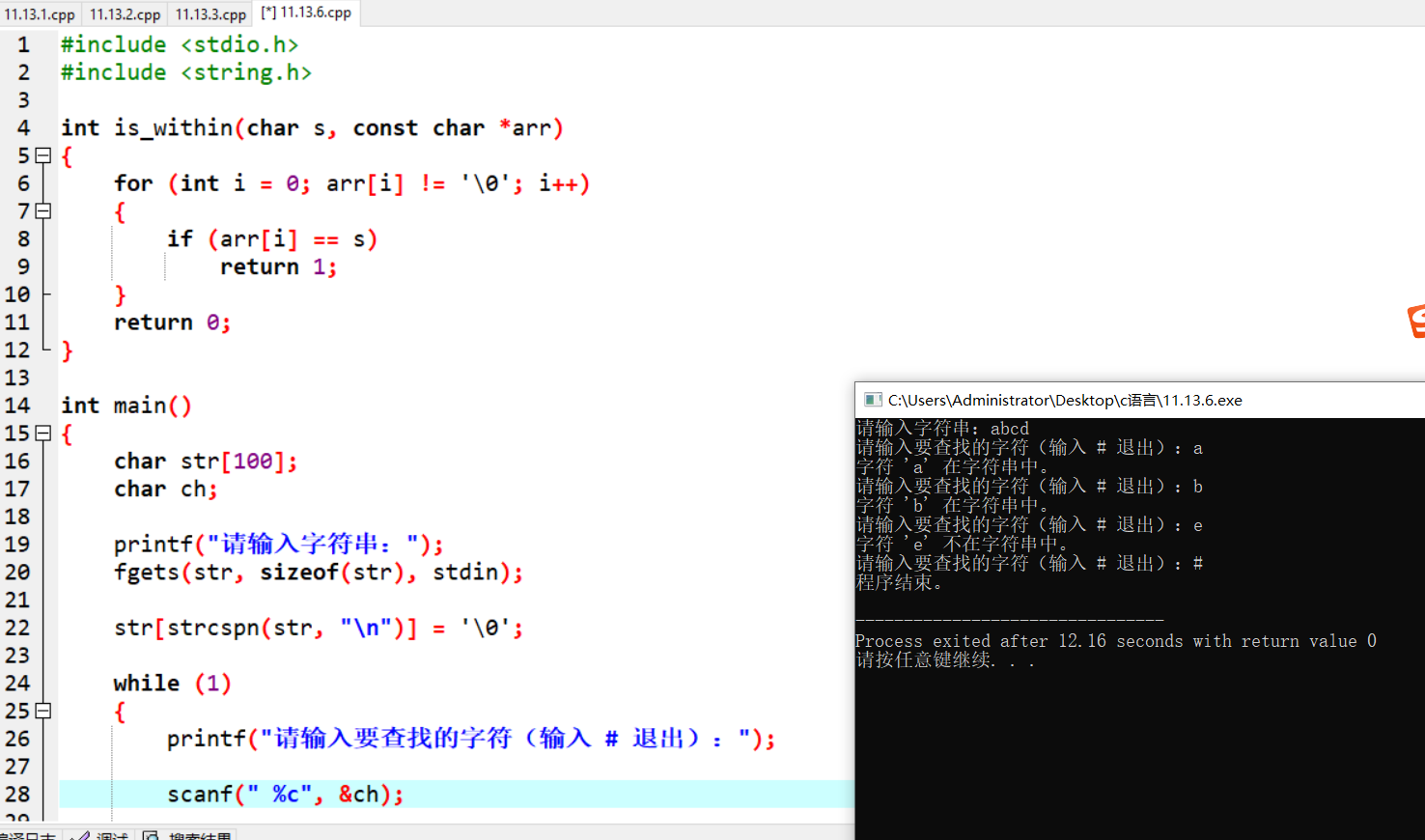
Task: Click line number 28 in the gutter
Action: click(x=17, y=794)
